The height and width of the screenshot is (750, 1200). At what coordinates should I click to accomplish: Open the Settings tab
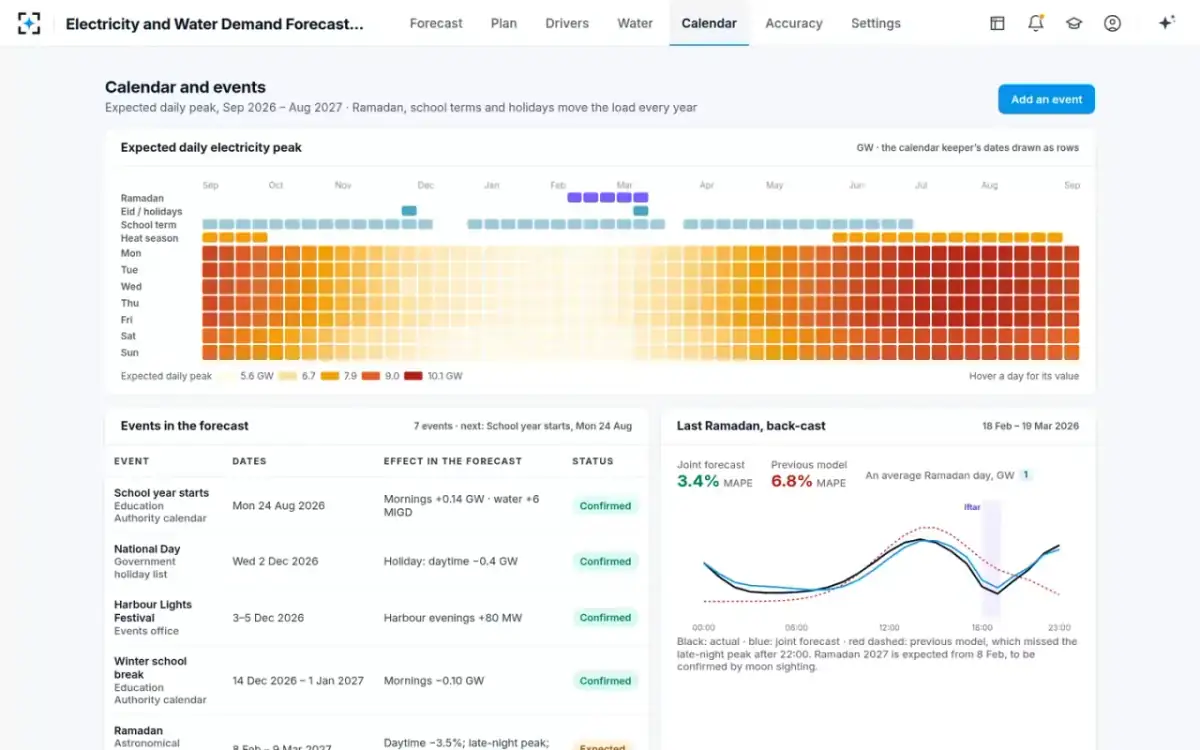tap(876, 23)
